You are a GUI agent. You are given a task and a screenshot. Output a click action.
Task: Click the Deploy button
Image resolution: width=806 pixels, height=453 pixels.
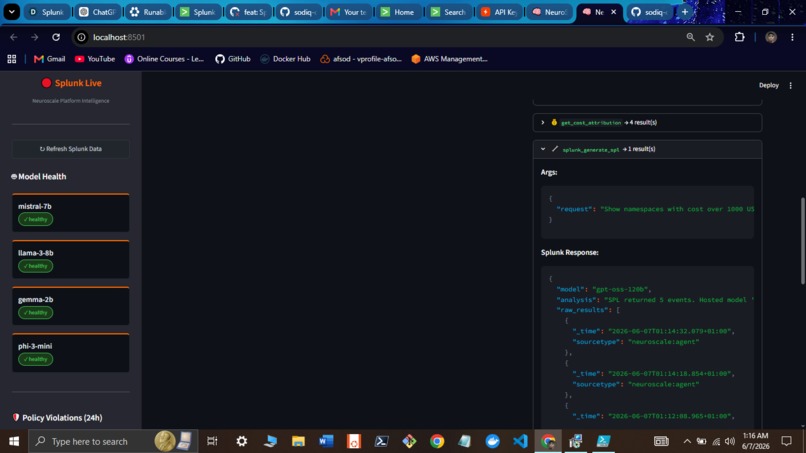768,85
